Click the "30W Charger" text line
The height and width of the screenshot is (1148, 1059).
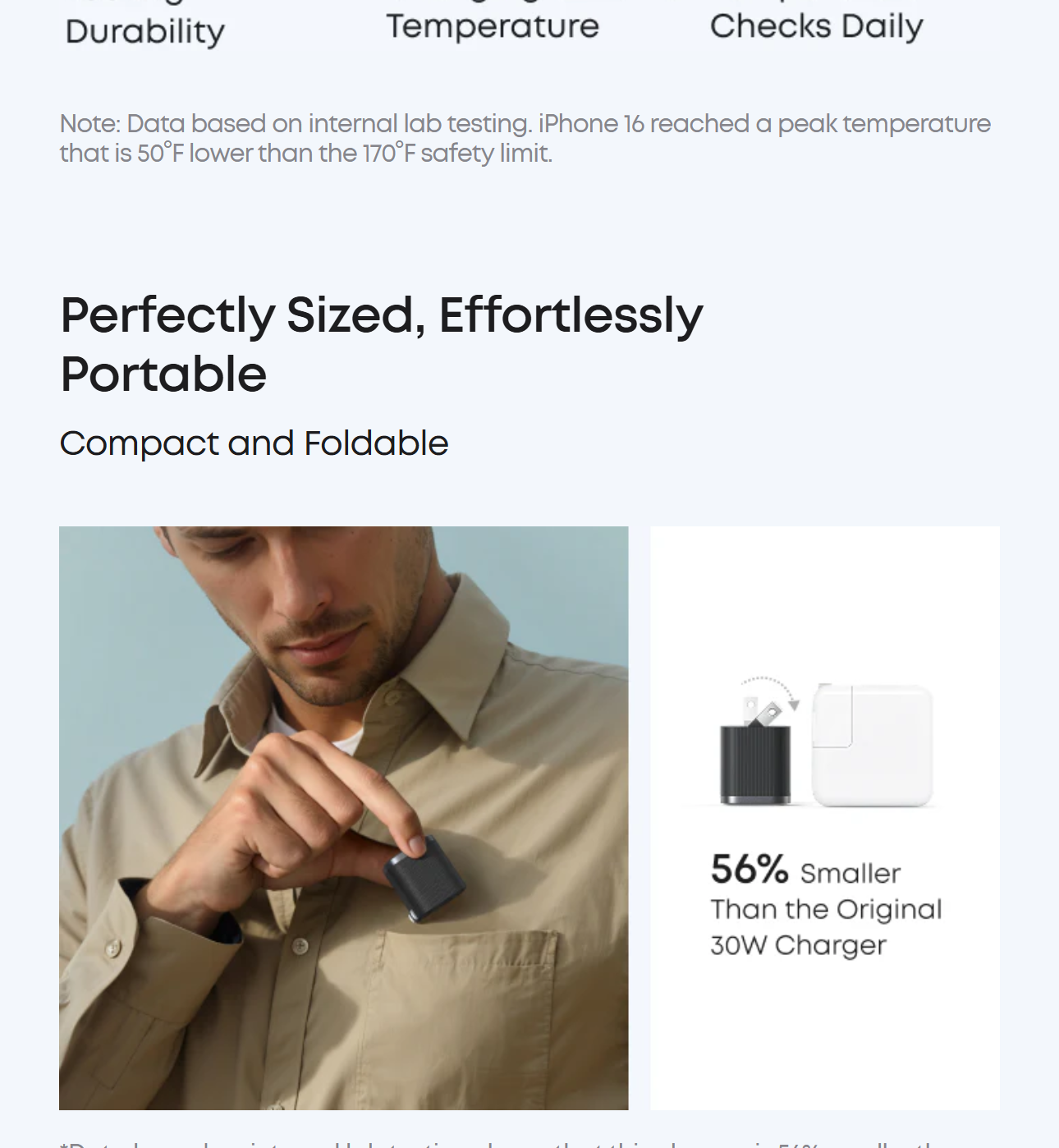coord(798,945)
